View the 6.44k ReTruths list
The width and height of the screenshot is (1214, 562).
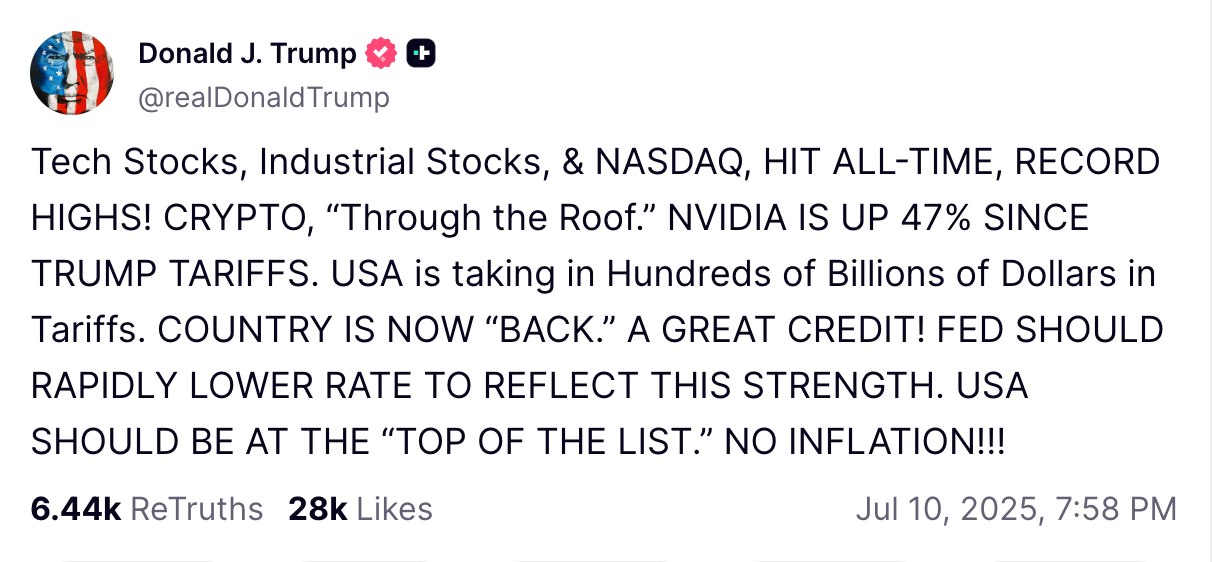coord(147,509)
